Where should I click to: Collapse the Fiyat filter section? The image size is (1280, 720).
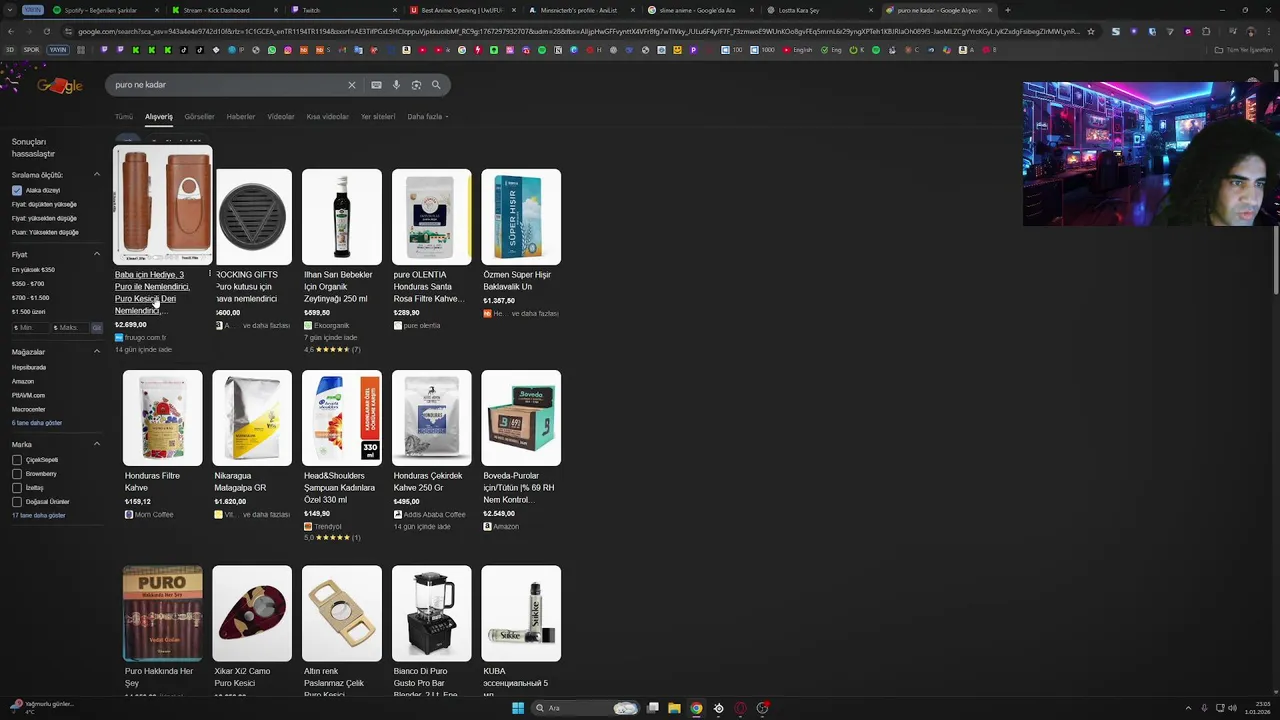click(x=97, y=254)
